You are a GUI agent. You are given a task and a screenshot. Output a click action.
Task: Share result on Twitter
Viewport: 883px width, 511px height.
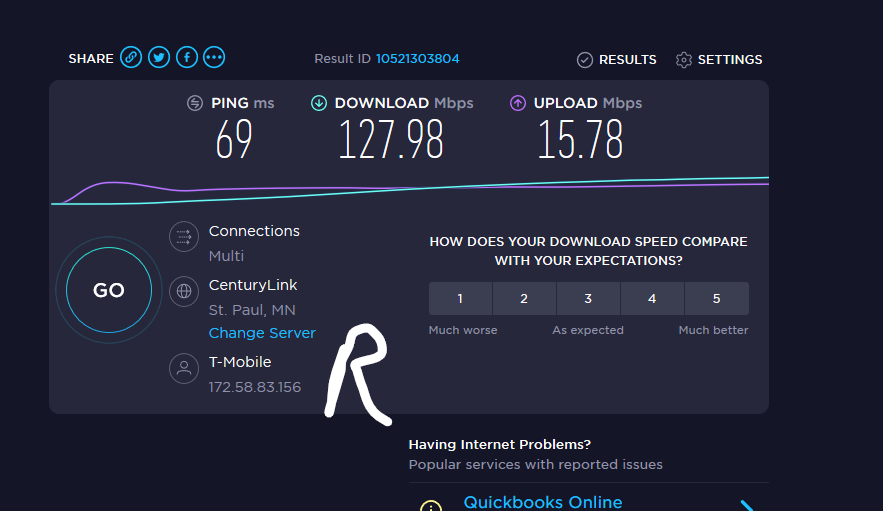[x=159, y=57]
